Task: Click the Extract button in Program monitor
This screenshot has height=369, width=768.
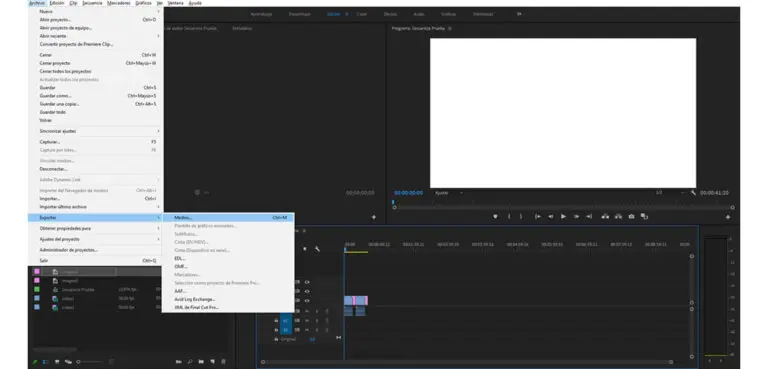Action: point(619,217)
